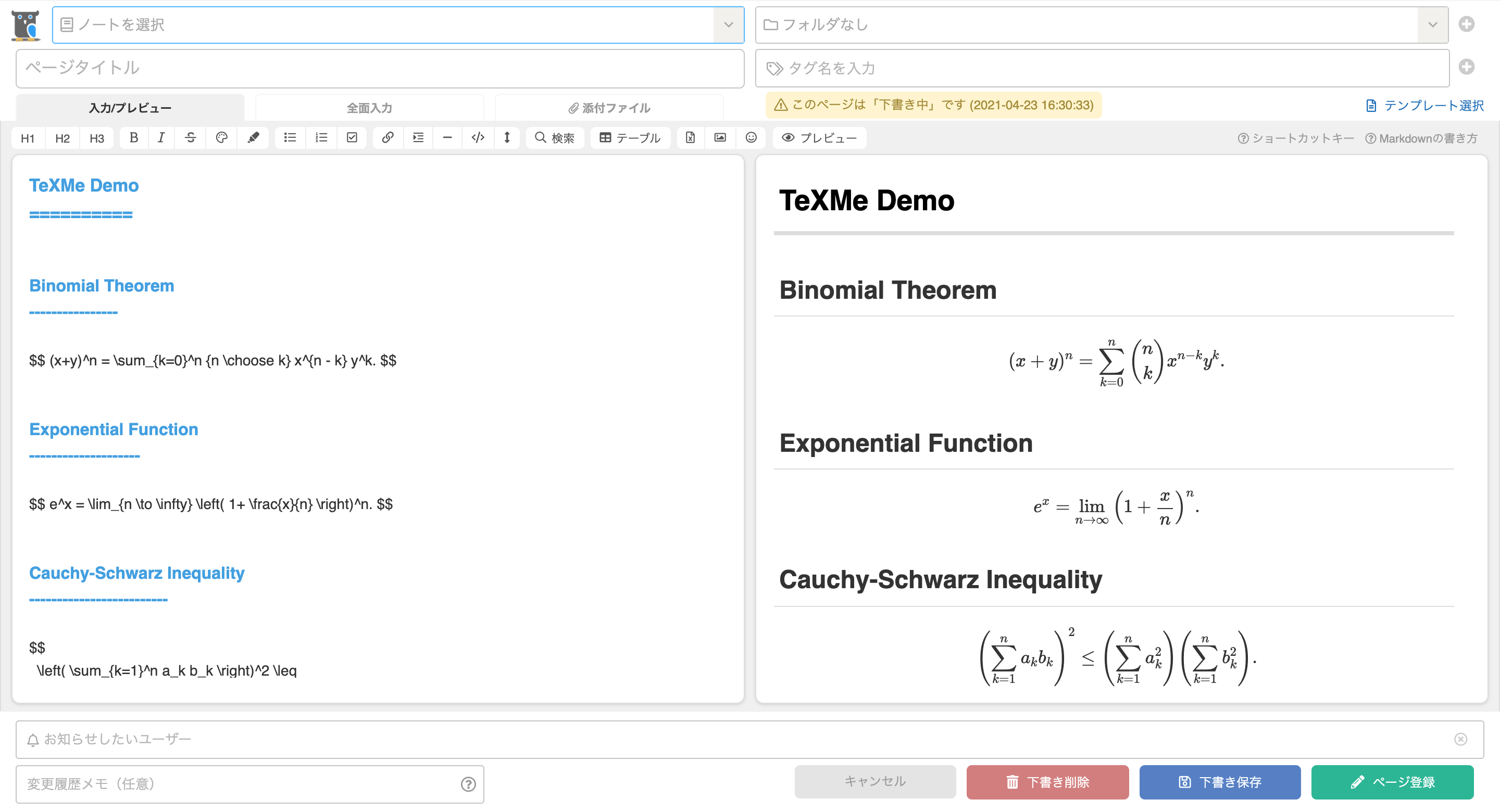1500x812 pixels.
Task: Toggle the プレビュー preview pane
Action: coord(819,137)
